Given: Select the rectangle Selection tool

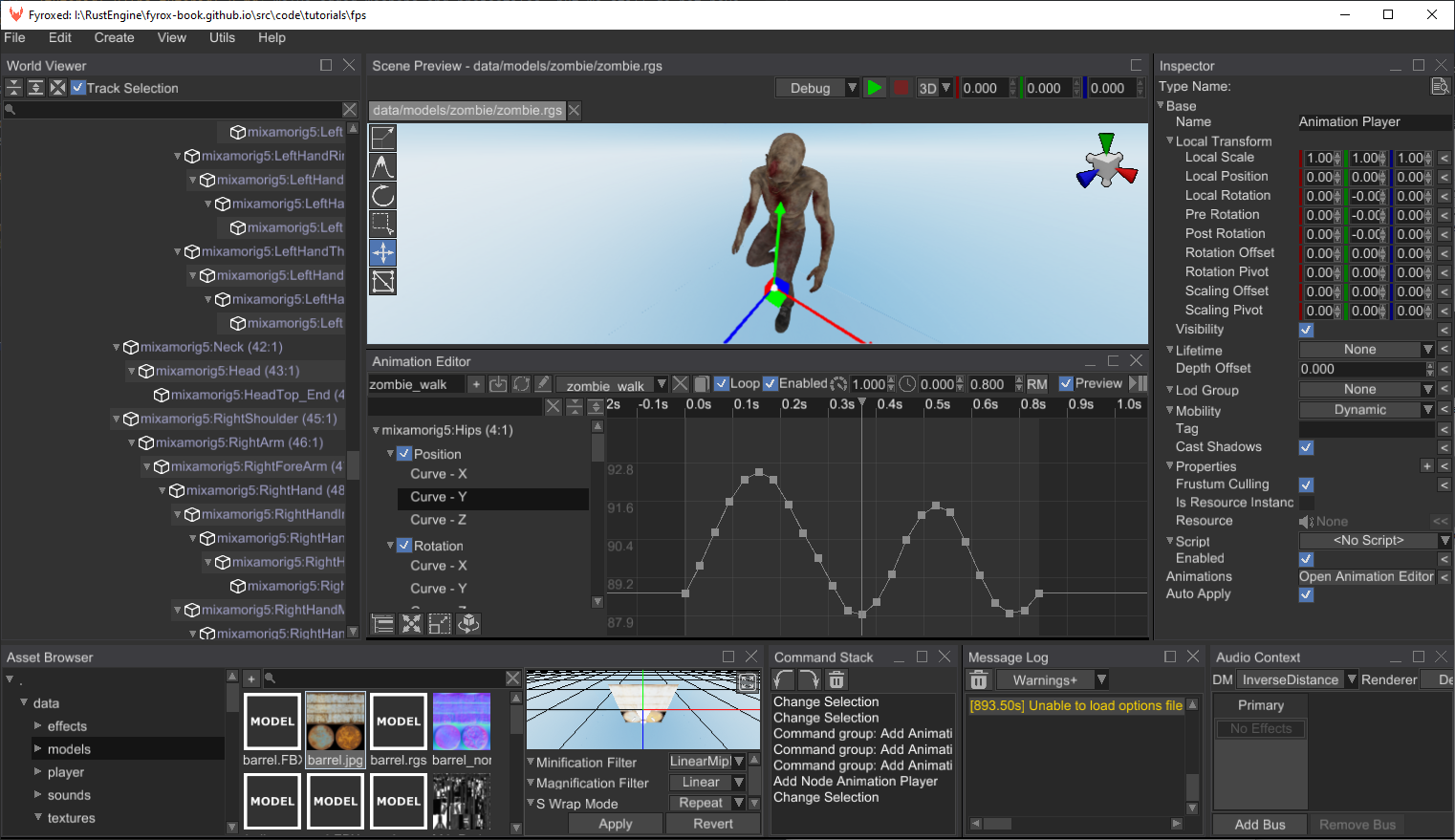Looking at the screenshot, I should pos(383,224).
